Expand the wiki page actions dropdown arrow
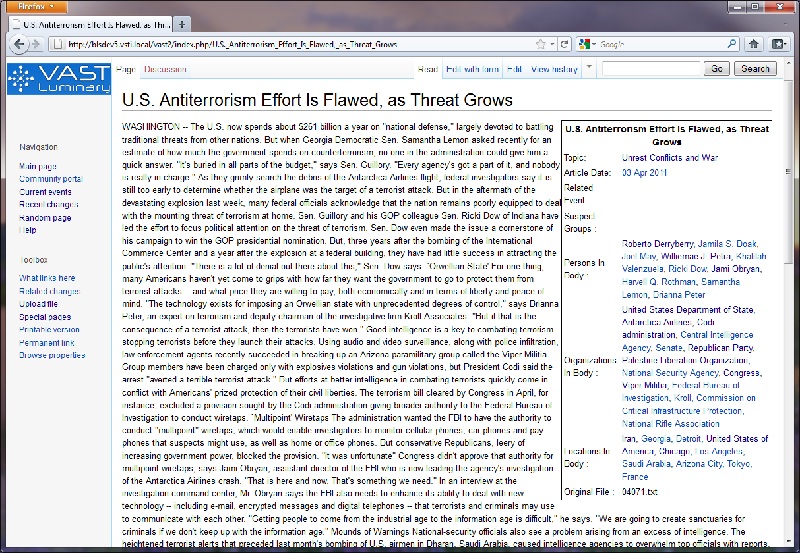This screenshot has height=553, width=800. [x=590, y=69]
